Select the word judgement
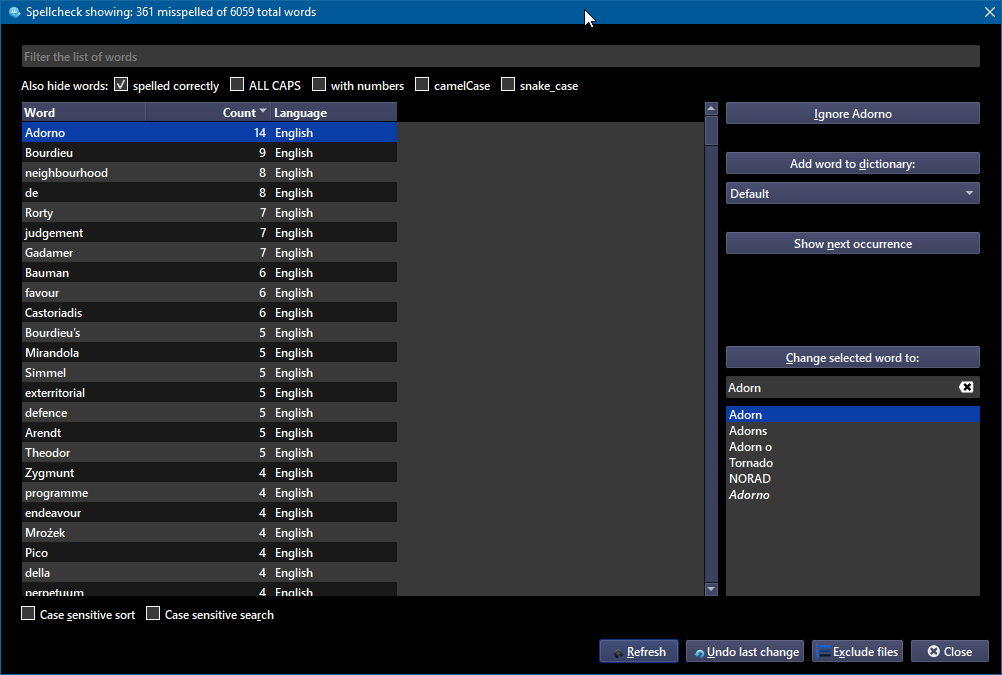Viewport: 1002px width, 675px height. pos(210,233)
